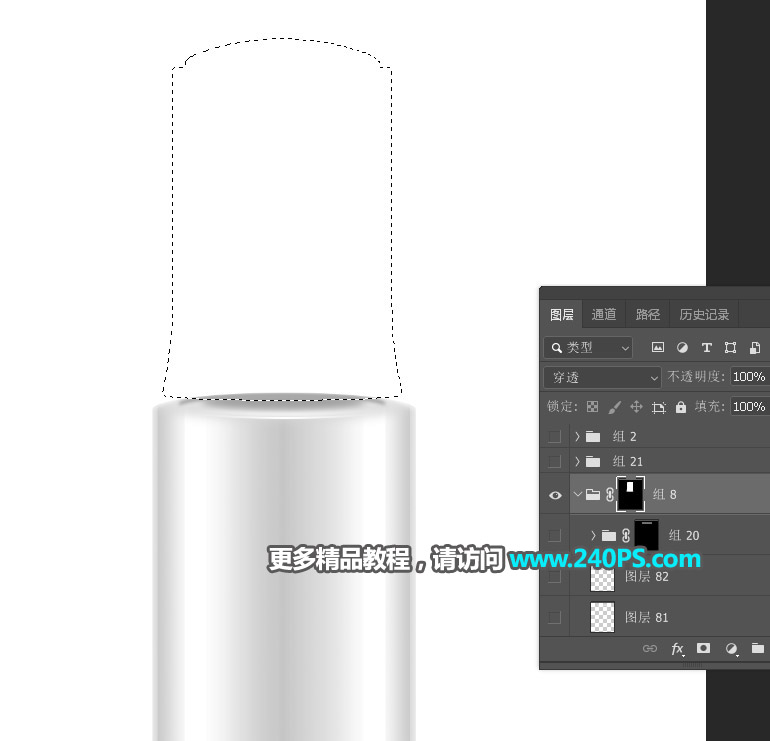Select the 组 8 layer mask thumbnail
This screenshot has width=770, height=741.
coord(630,494)
